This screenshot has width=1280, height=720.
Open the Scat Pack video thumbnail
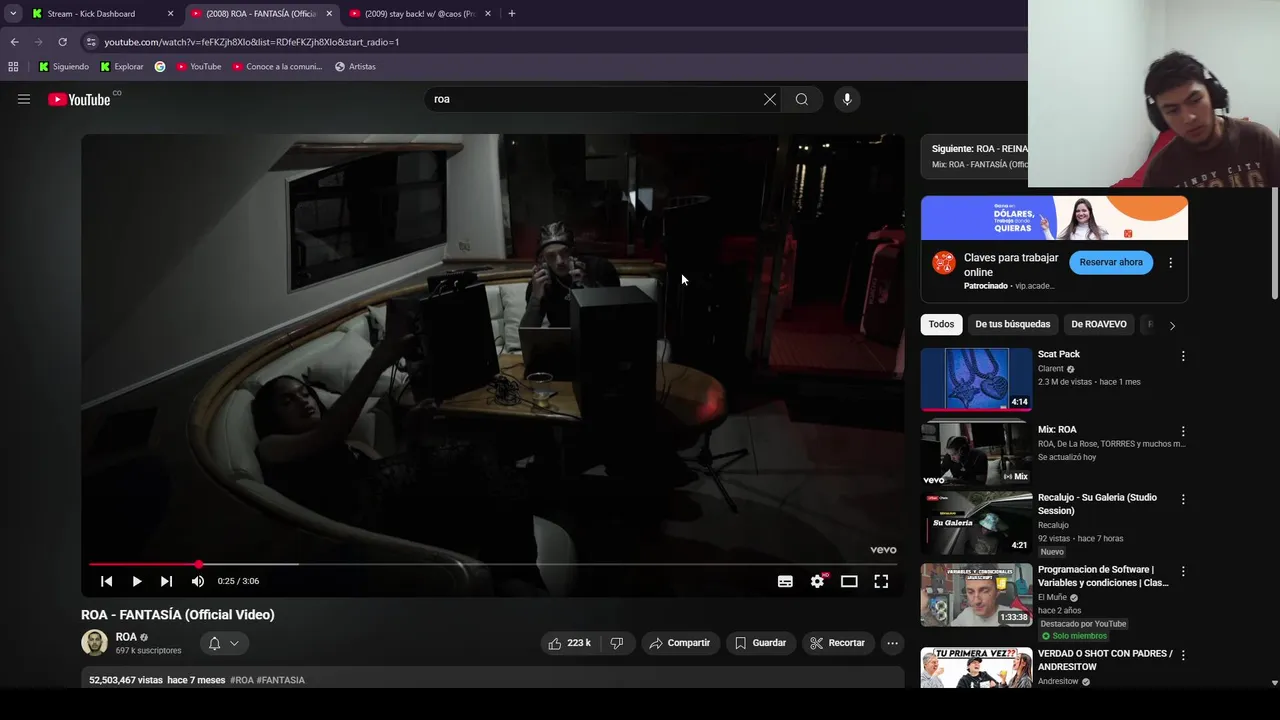[x=976, y=379]
